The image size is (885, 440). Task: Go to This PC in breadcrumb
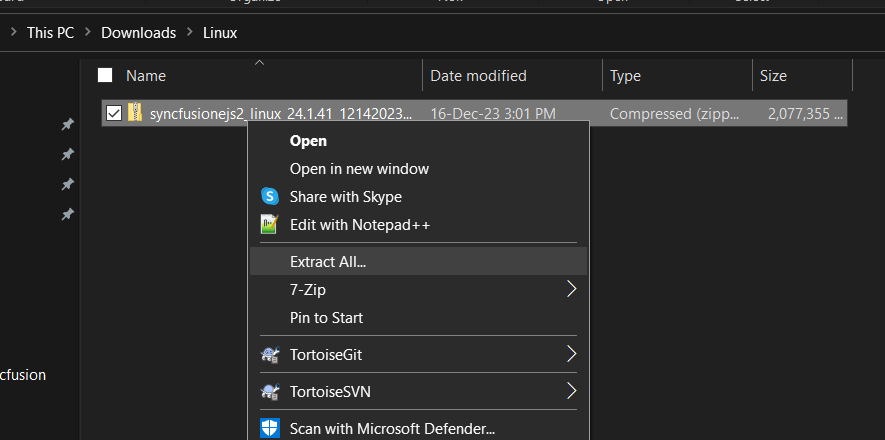tap(51, 32)
